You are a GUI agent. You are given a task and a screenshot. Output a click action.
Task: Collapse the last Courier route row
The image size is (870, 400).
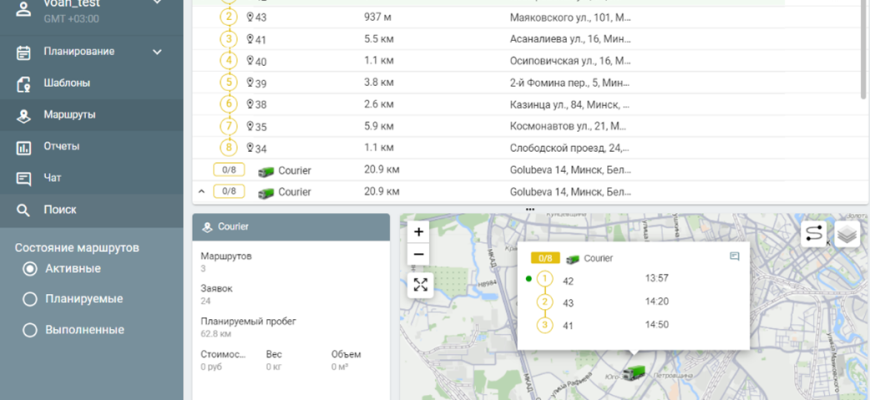(201, 191)
